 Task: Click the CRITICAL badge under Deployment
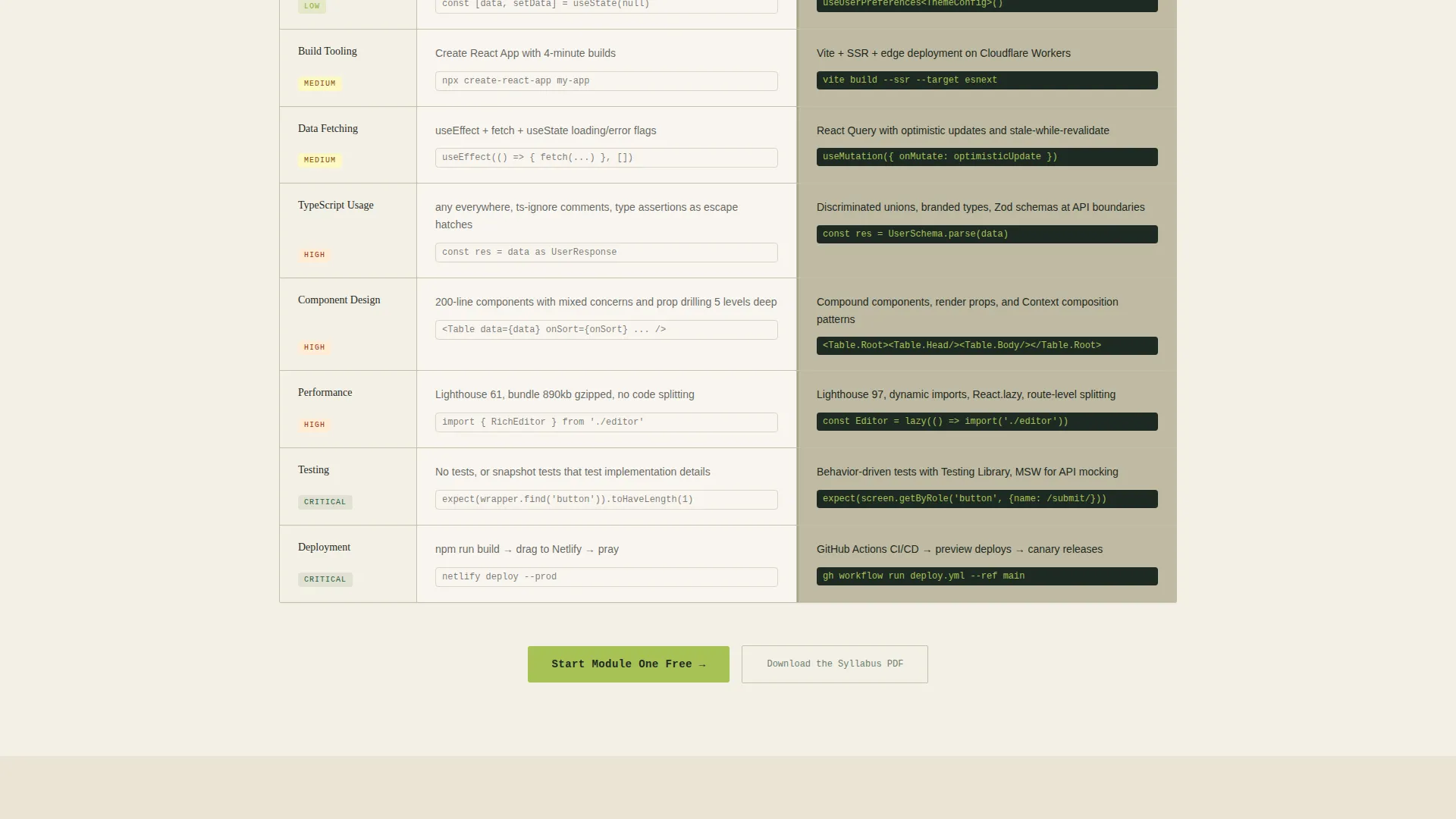click(x=325, y=579)
